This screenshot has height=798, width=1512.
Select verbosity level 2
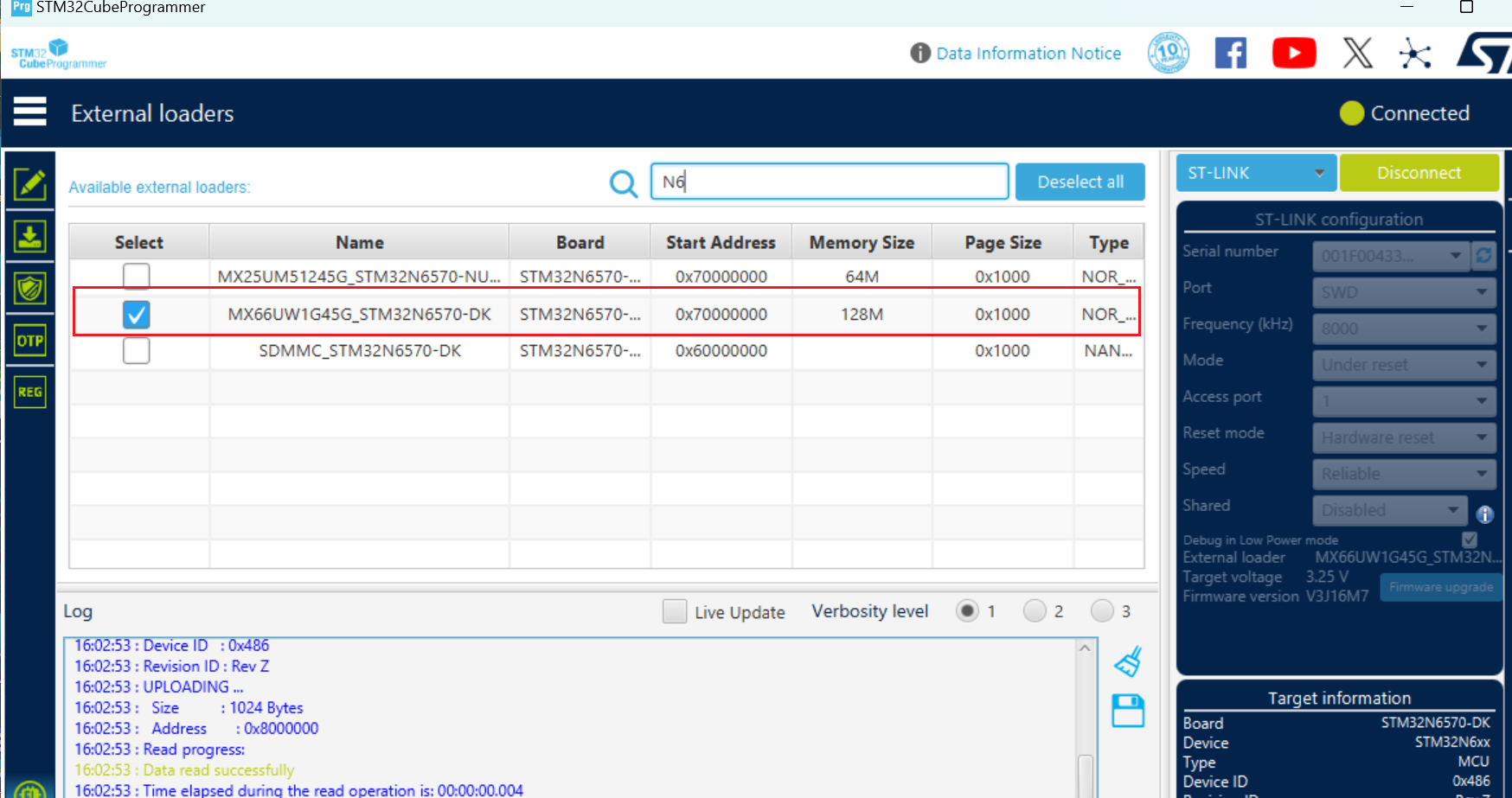coord(1035,611)
